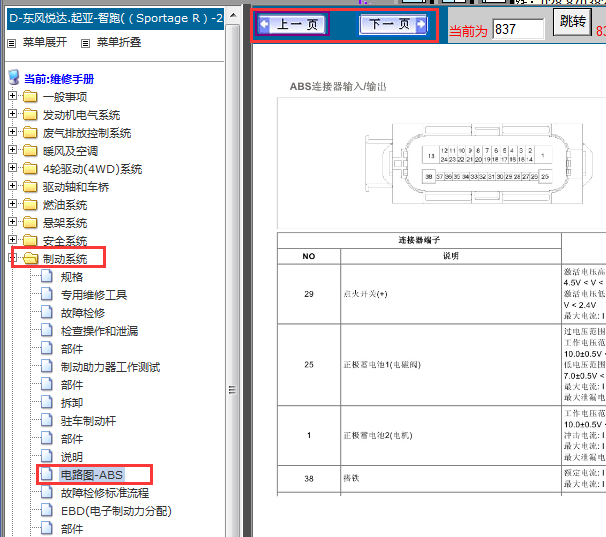
Task: Click the page icon next to 说明
Action: coord(47,456)
